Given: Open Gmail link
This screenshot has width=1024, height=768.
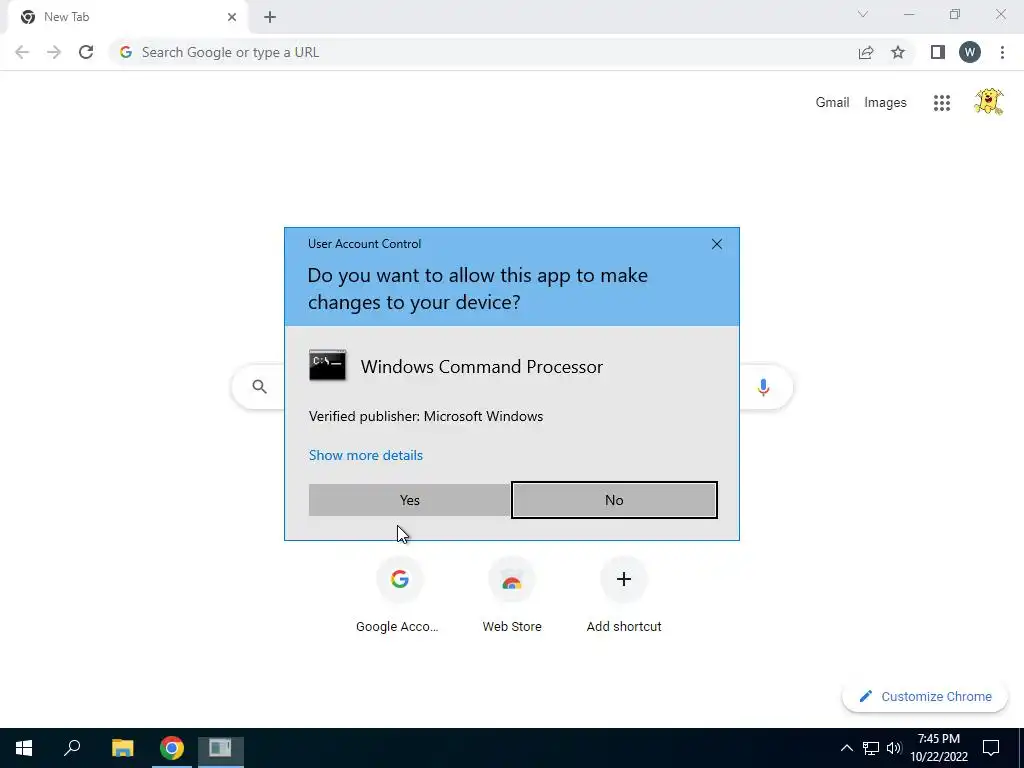Looking at the screenshot, I should point(832,103).
